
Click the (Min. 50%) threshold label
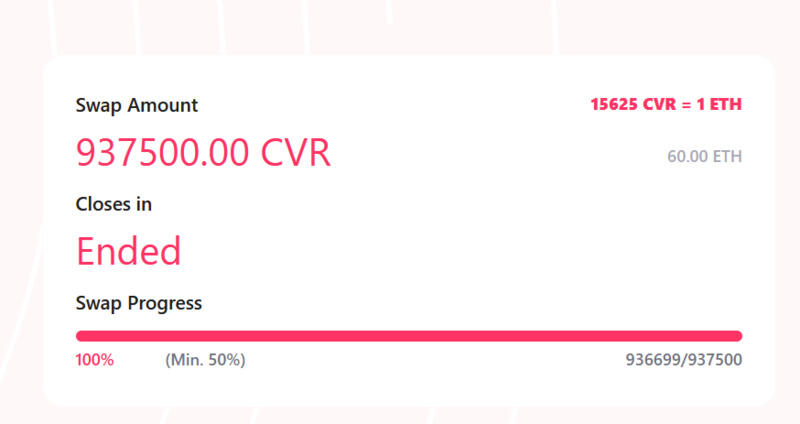coord(205,360)
